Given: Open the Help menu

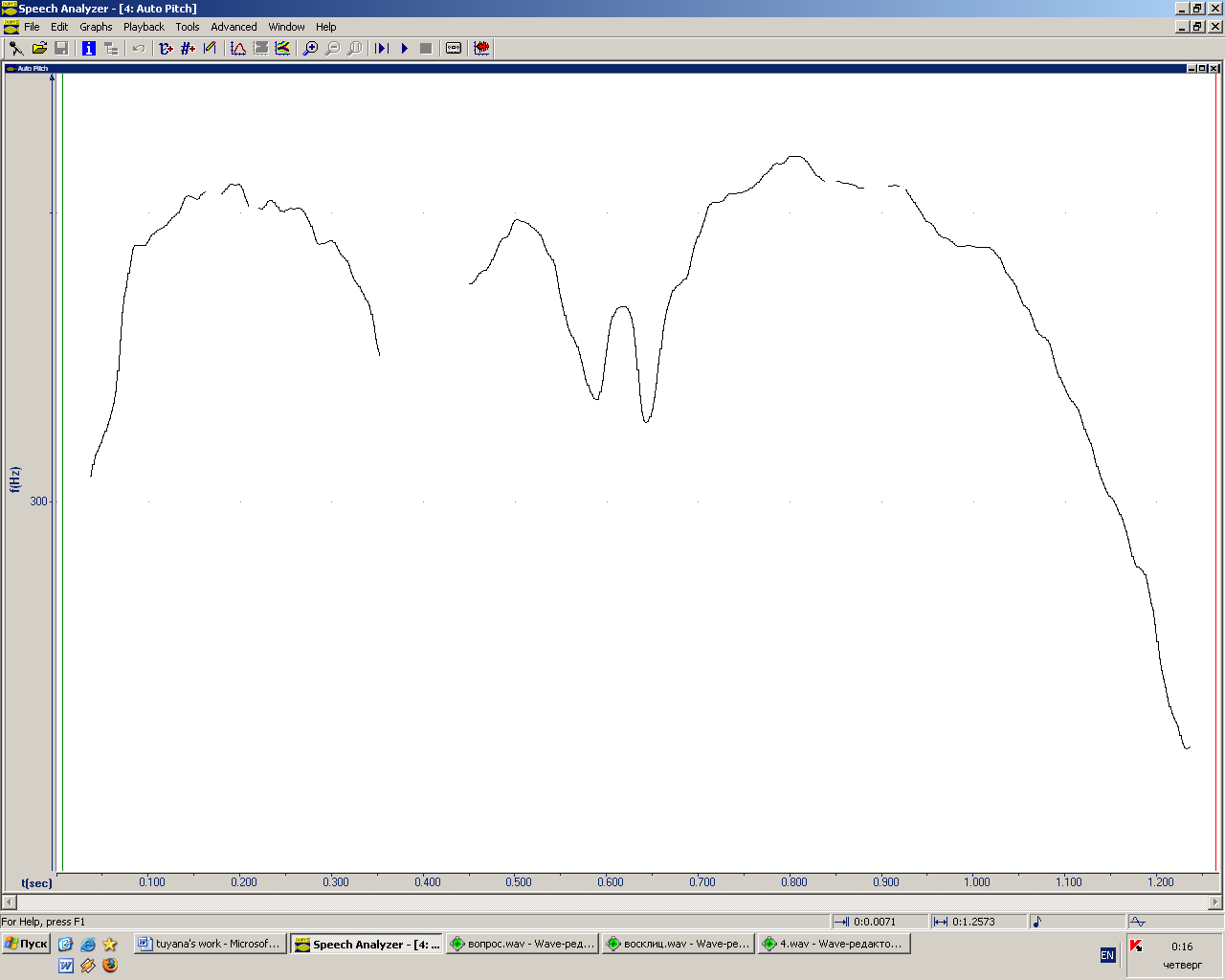Looking at the screenshot, I should click(x=325, y=27).
